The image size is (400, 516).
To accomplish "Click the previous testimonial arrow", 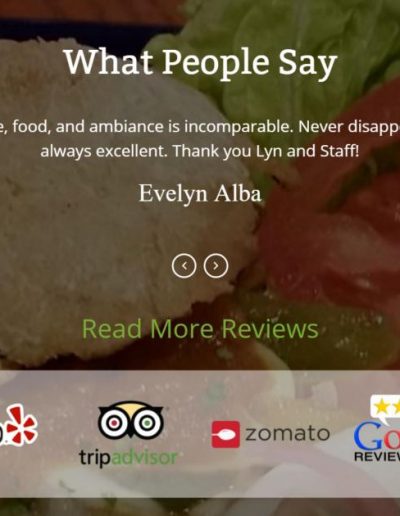I will click(x=184, y=266).
